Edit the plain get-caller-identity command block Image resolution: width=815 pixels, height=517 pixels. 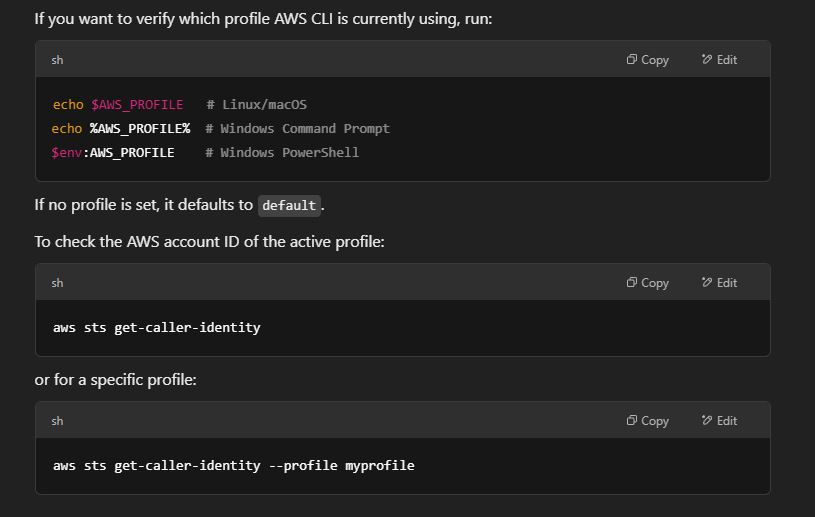coord(719,283)
